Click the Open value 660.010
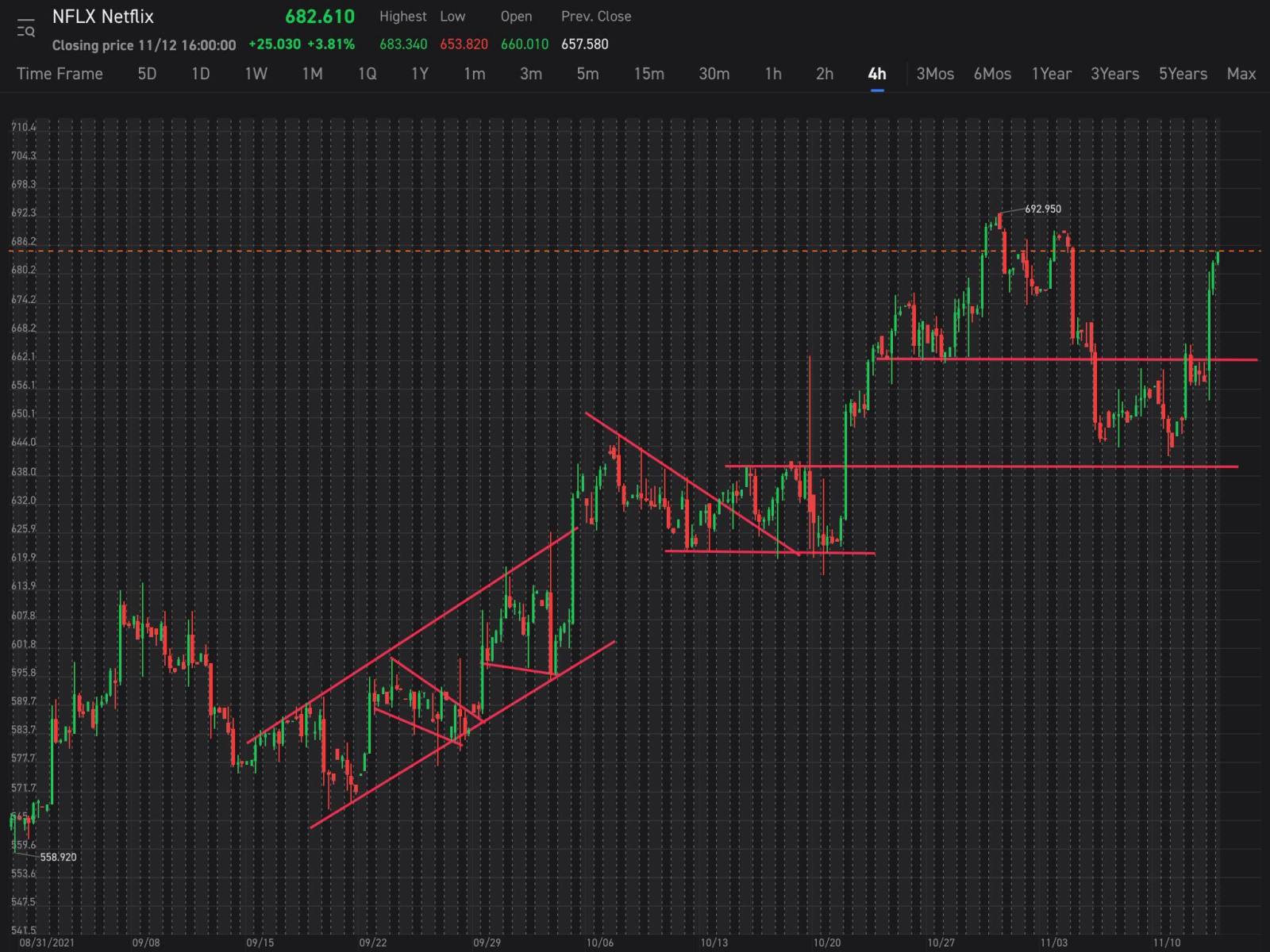The height and width of the screenshot is (952, 1270). 525,44
